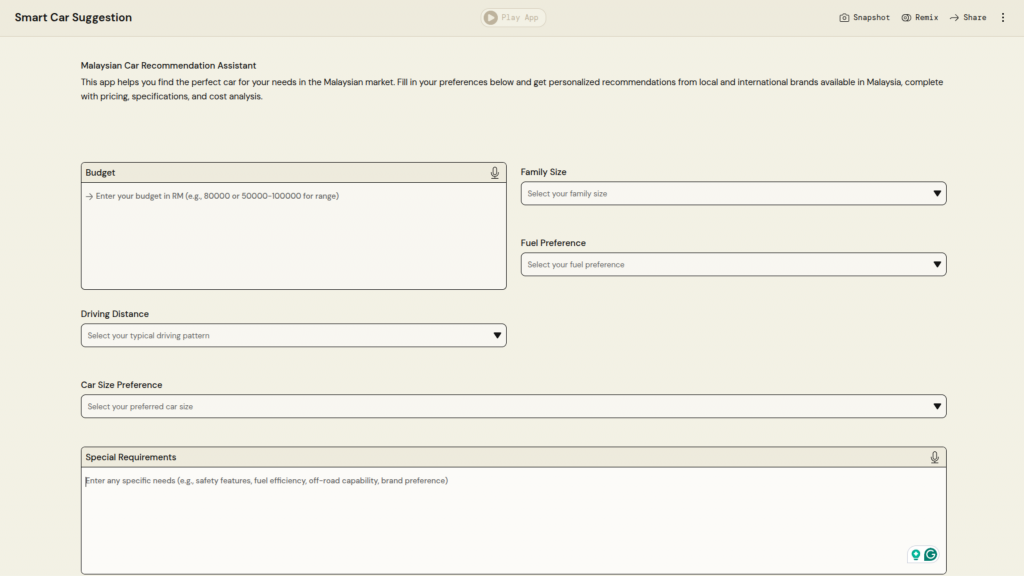Open the three-dot more options menu
This screenshot has height=576, width=1024.
(x=1003, y=18)
